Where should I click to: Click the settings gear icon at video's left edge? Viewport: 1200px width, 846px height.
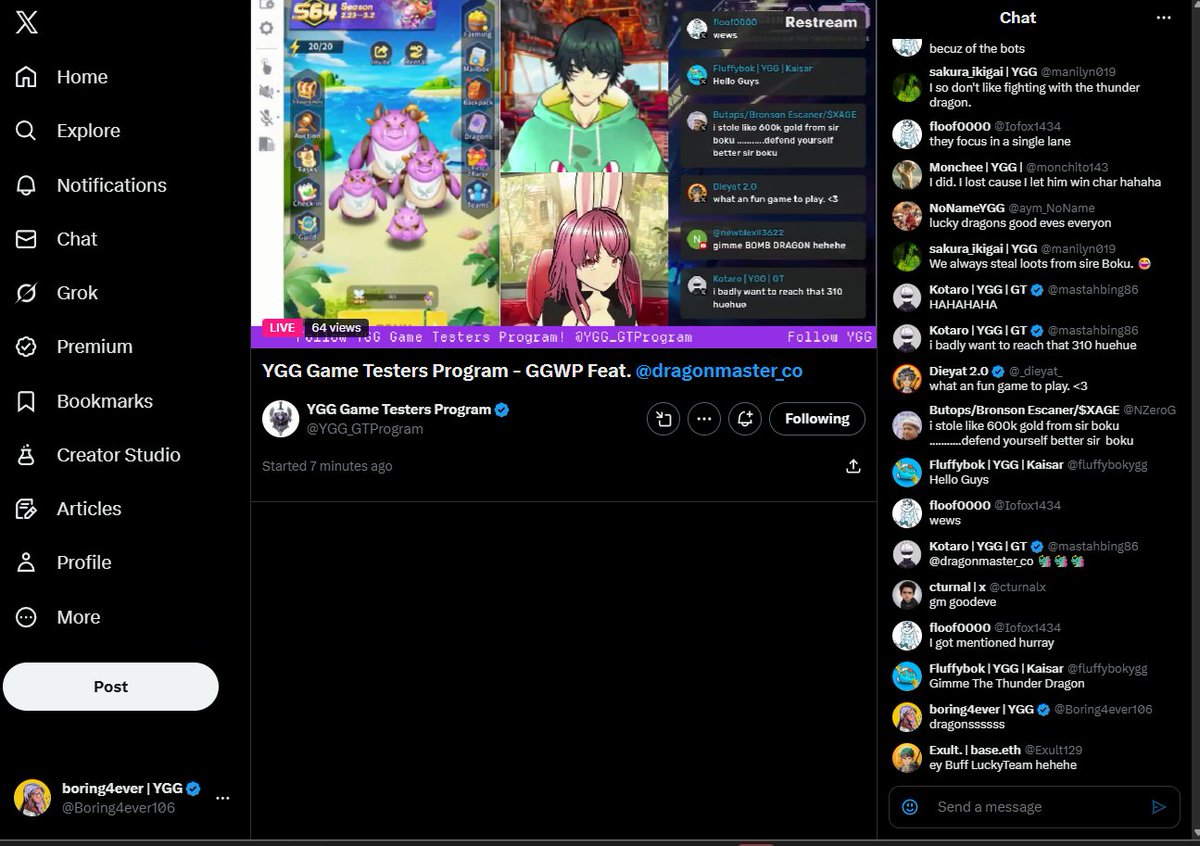click(266, 28)
